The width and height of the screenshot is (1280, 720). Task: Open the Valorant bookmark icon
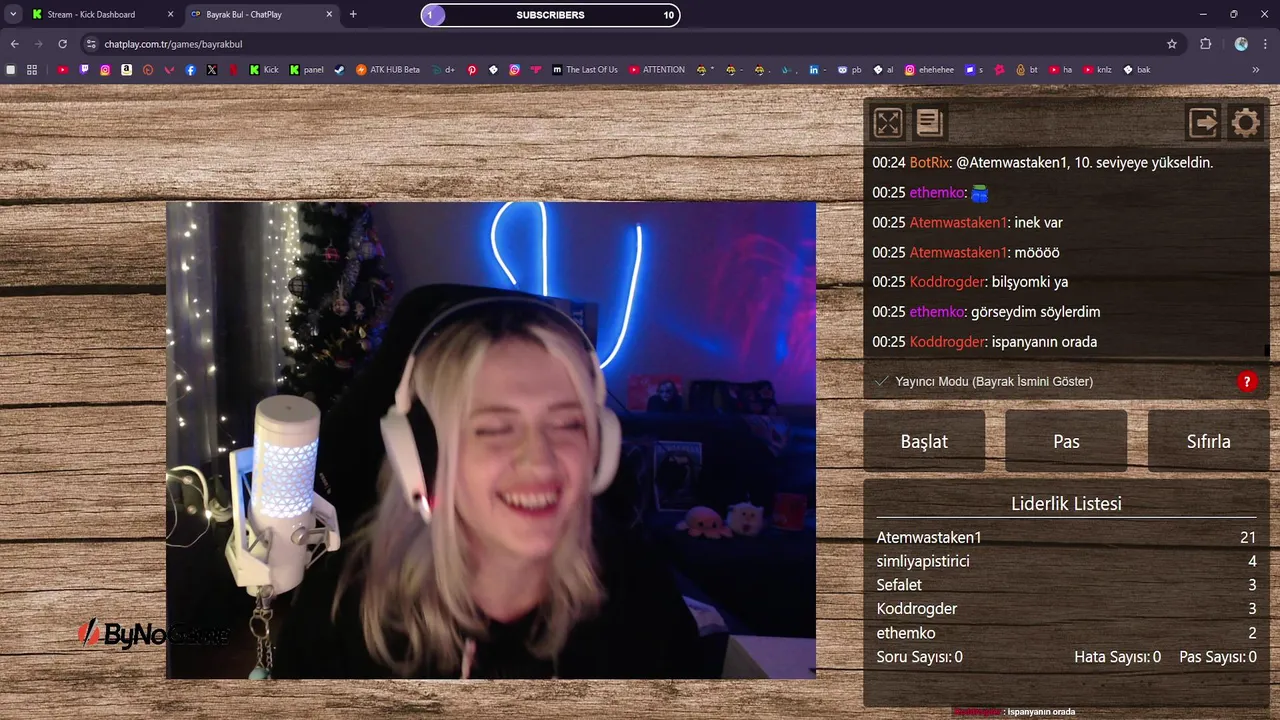169,70
